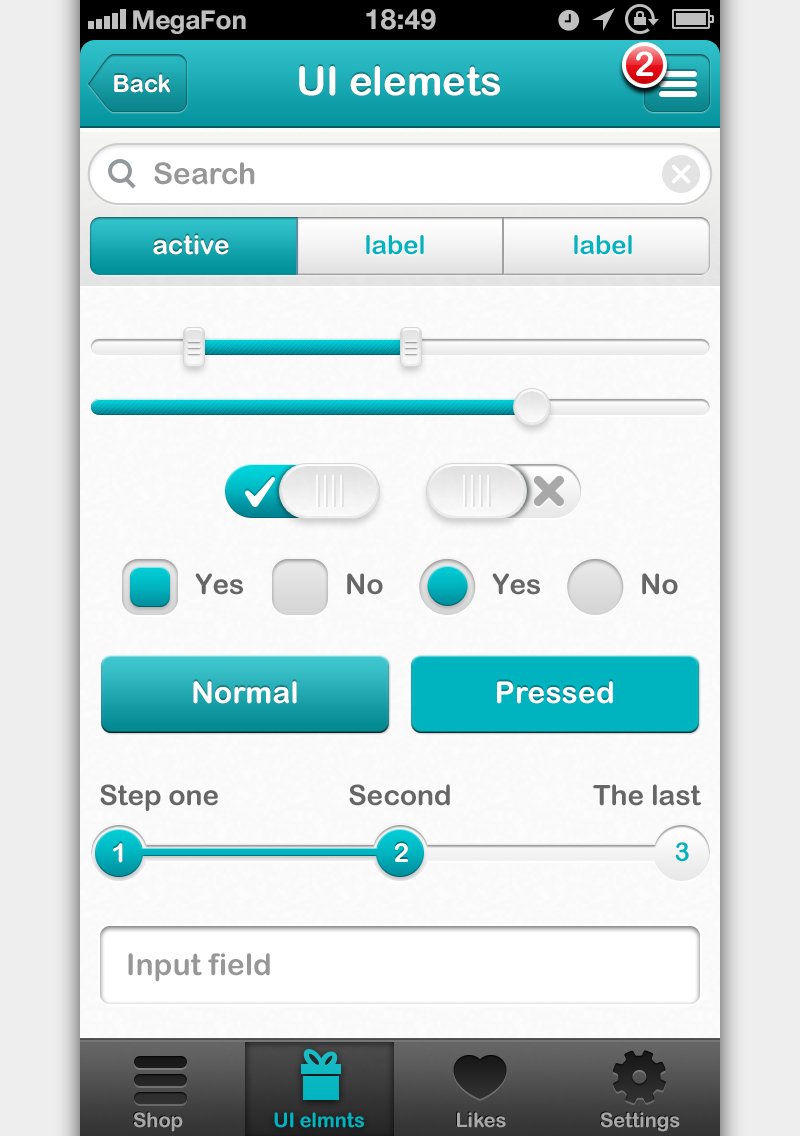Switch to the active segment tab
Viewport: 800px width, 1136px height.
pos(193,246)
